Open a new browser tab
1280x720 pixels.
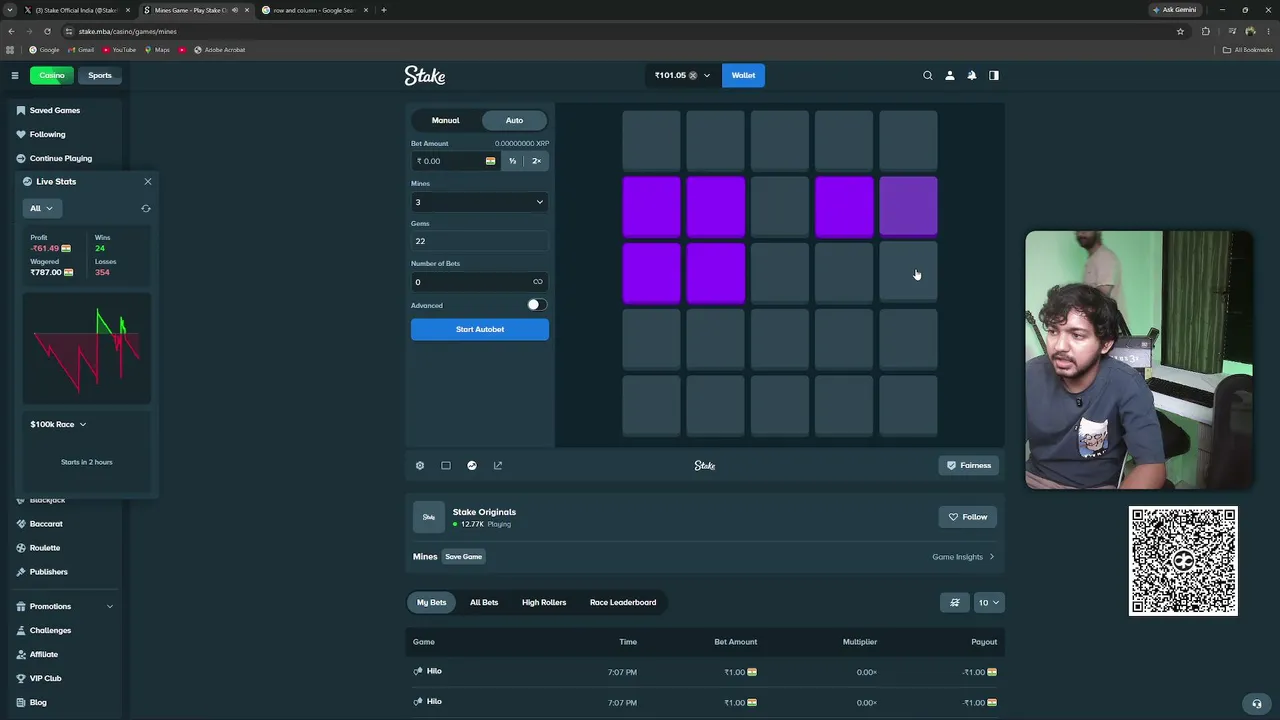click(x=384, y=10)
